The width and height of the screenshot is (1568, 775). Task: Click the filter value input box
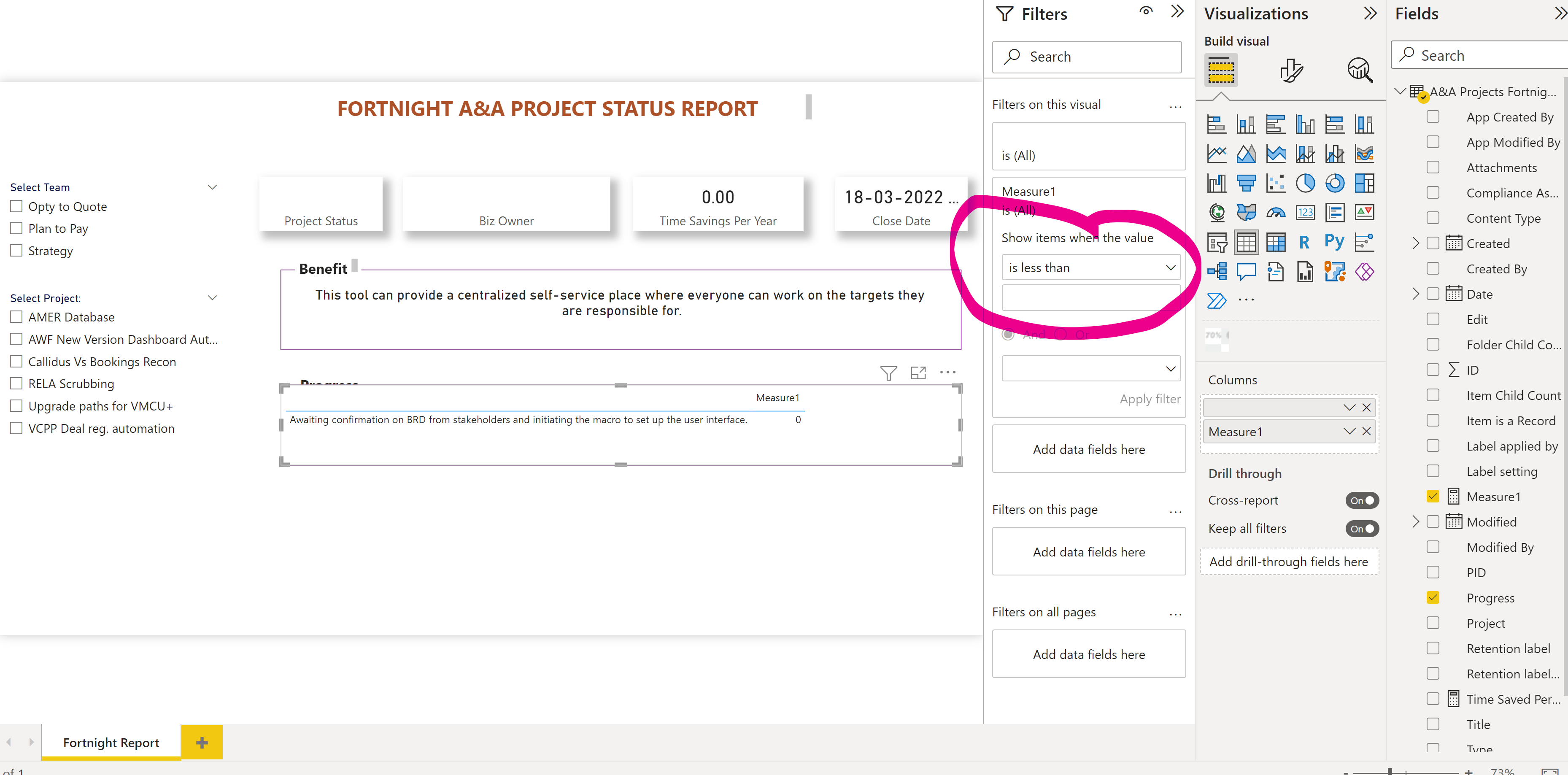1091,298
